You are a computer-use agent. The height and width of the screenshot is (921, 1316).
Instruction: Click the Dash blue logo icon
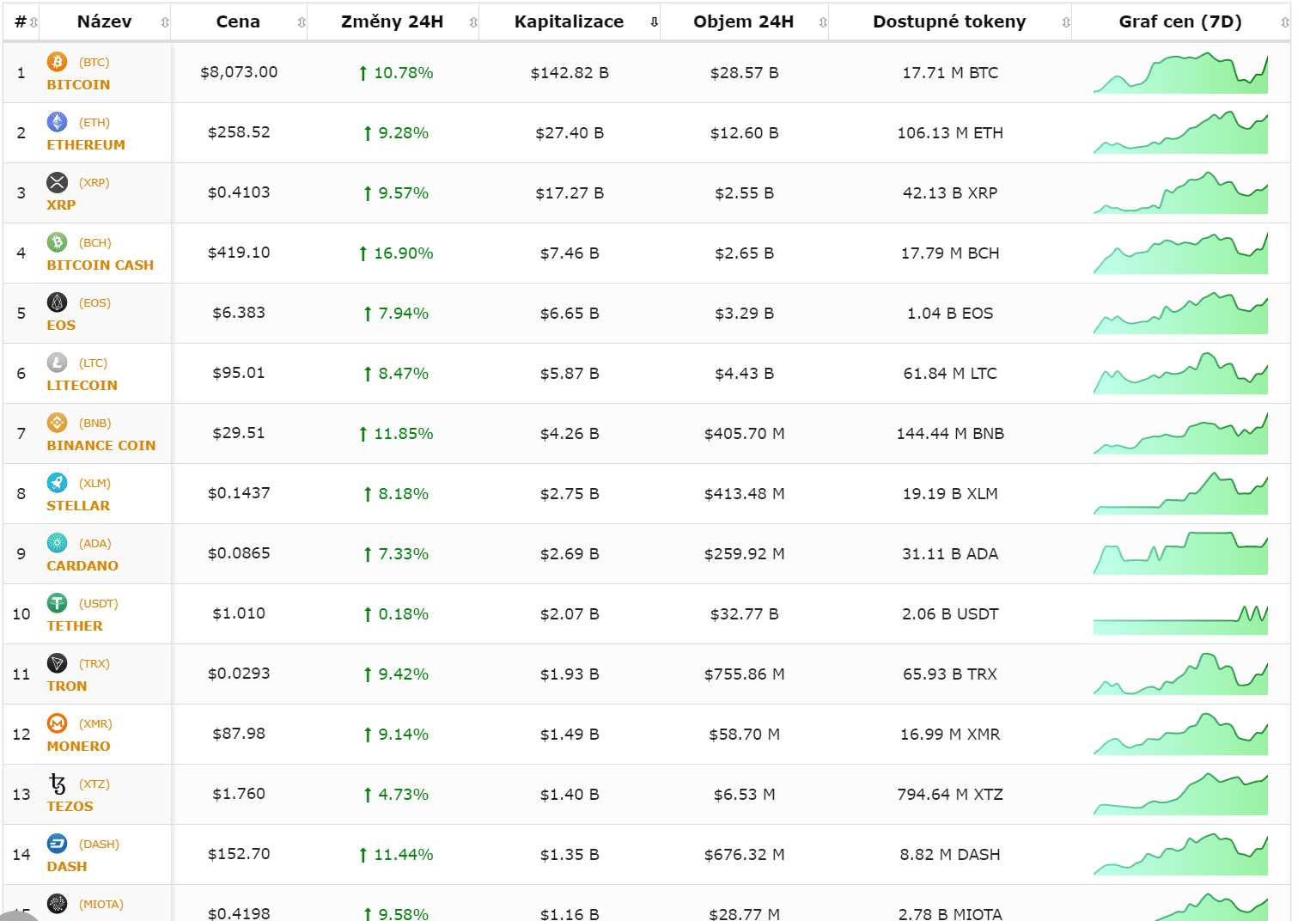coord(57,844)
